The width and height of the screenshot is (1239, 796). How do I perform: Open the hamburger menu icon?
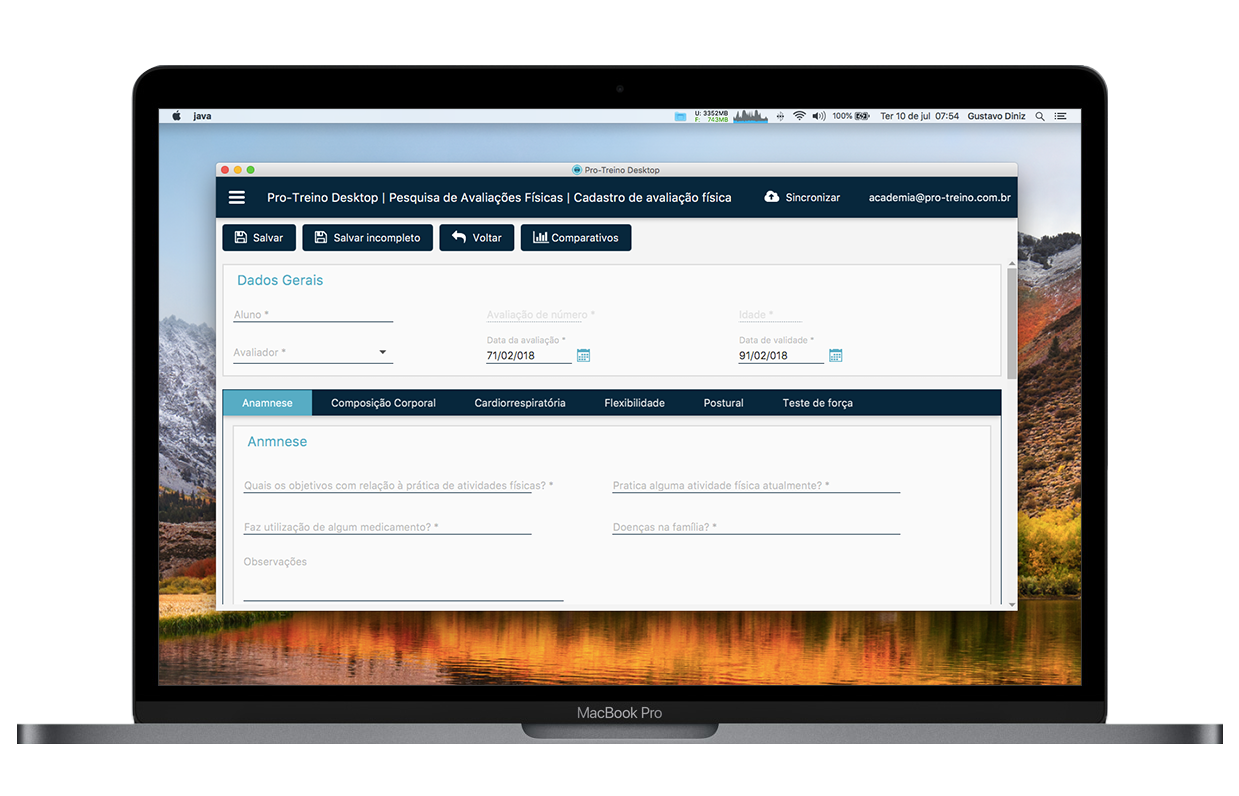click(x=237, y=198)
